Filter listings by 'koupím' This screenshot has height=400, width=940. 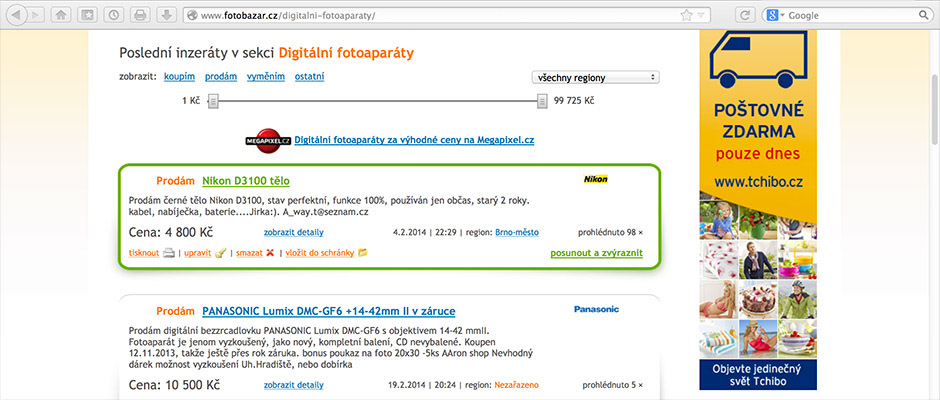coord(179,77)
